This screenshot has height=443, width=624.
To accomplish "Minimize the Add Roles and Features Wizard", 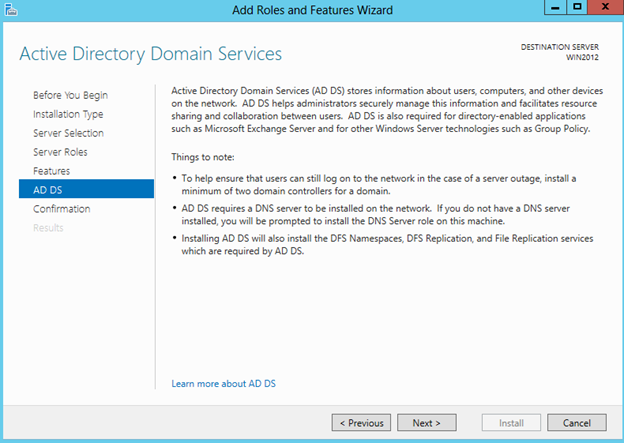I will (553, 8).
